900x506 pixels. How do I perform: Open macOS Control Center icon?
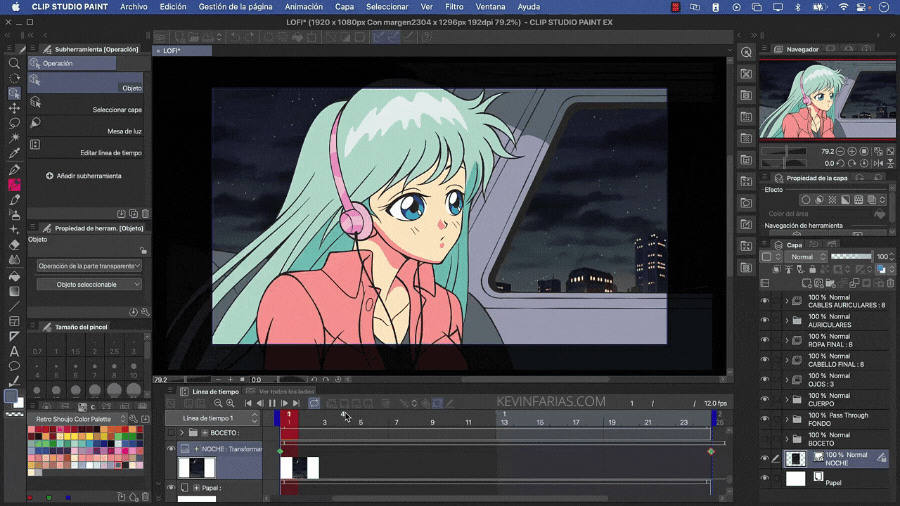coord(862,7)
